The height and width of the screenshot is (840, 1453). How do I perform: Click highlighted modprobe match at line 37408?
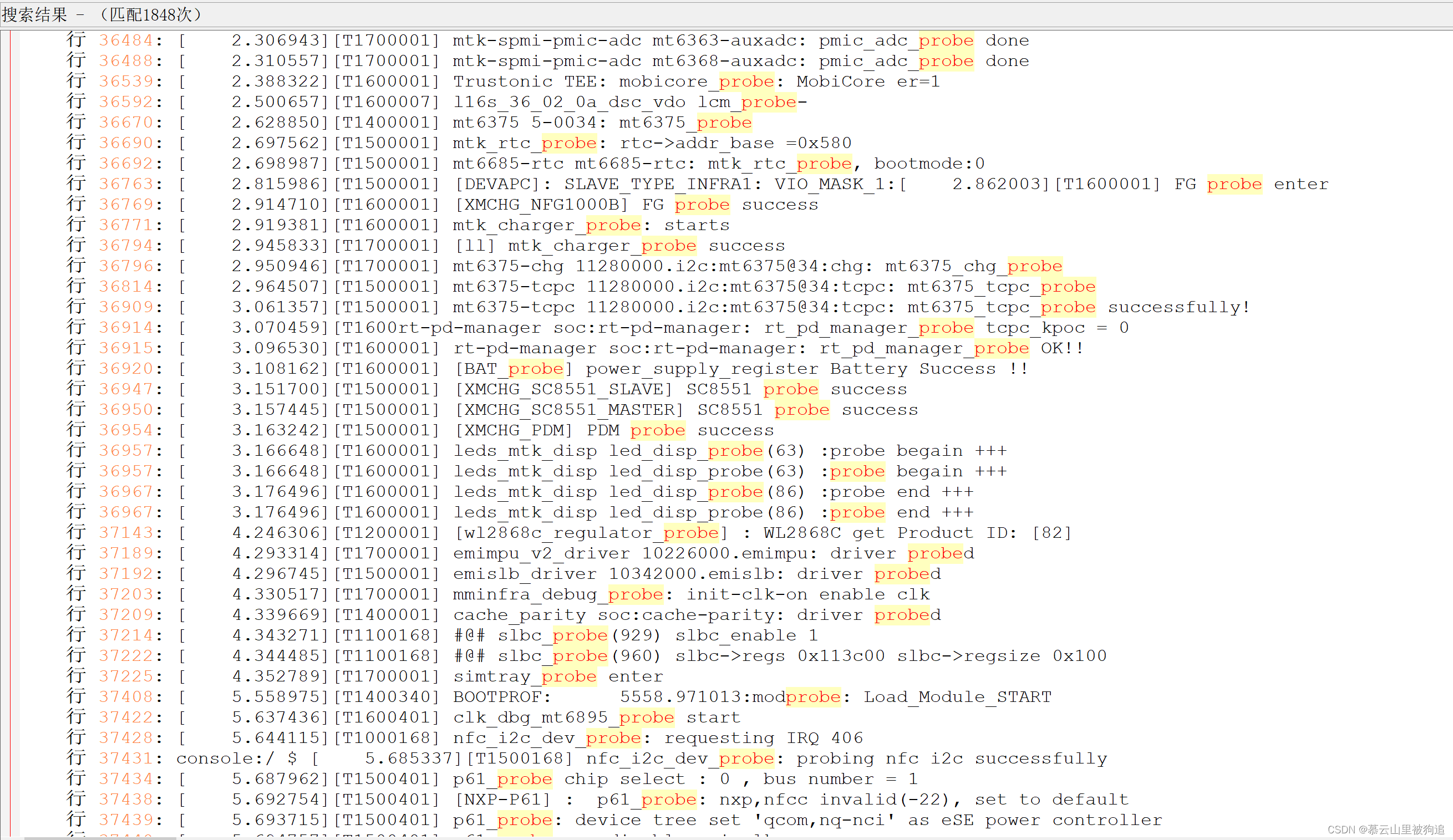(813, 696)
